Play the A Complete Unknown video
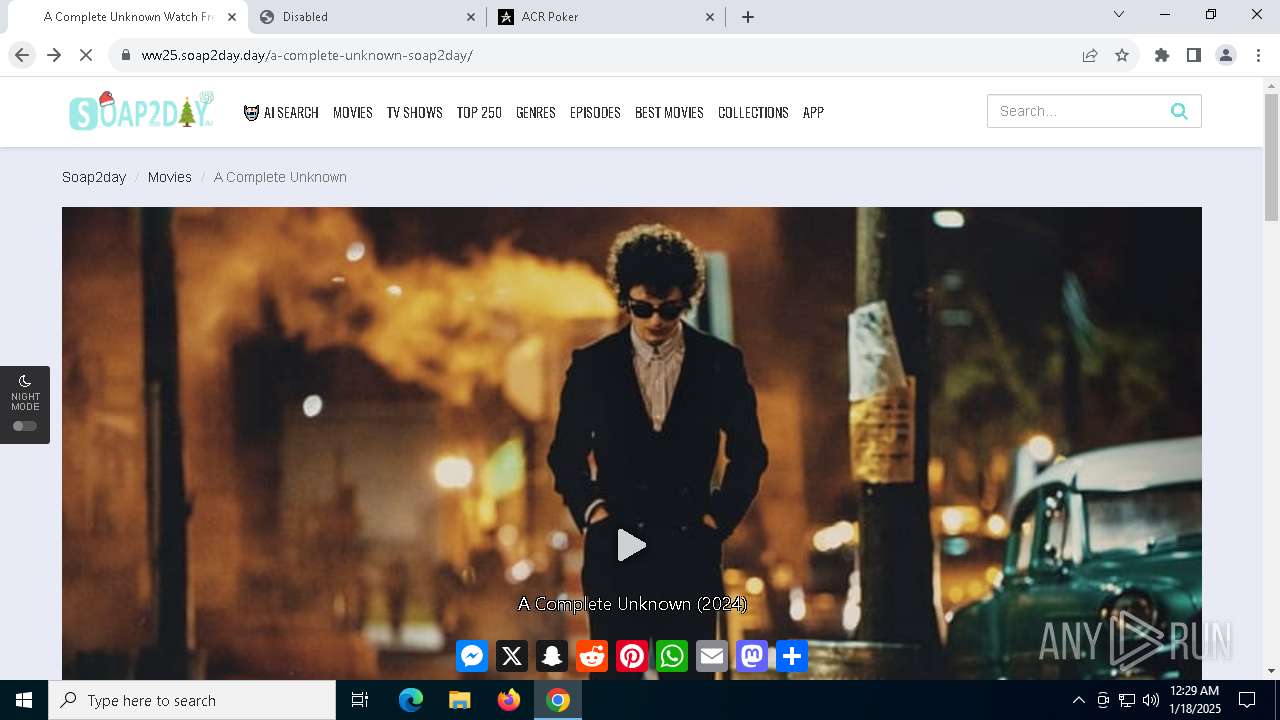The image size is (1280, 720). click(x=631, y=545)
